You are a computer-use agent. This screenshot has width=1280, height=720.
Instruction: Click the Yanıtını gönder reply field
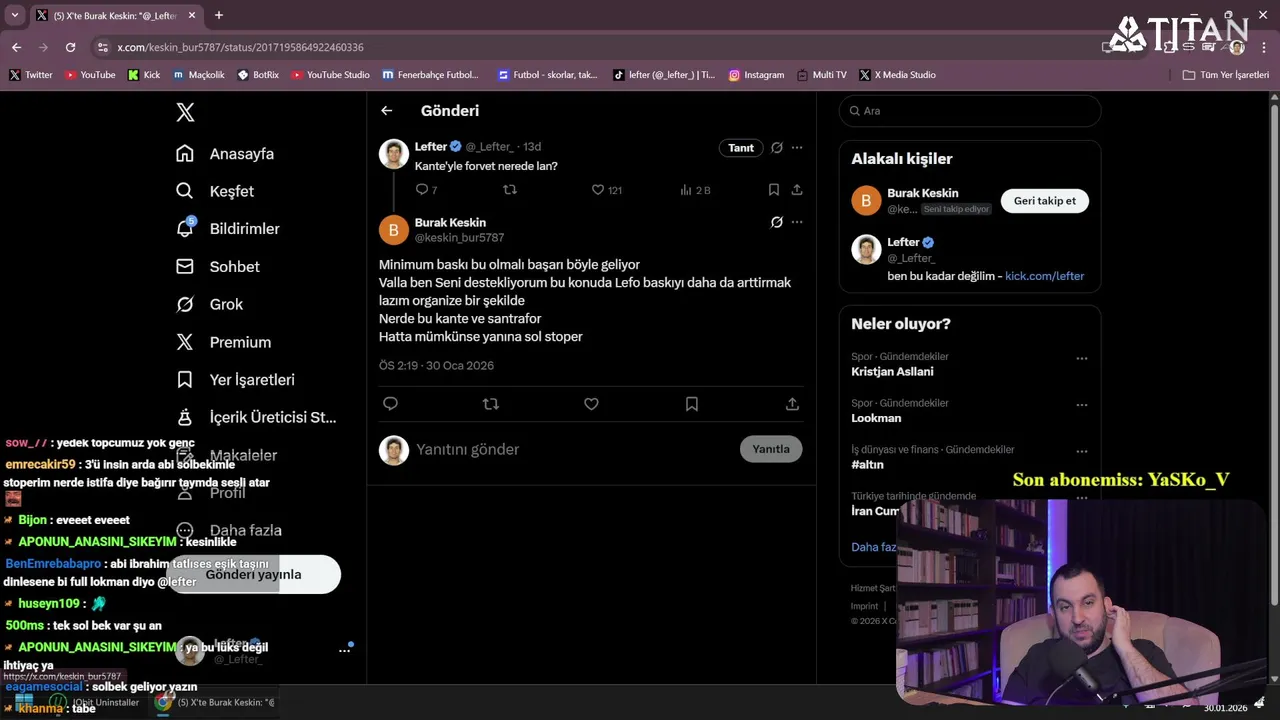[x=570, y=450]
